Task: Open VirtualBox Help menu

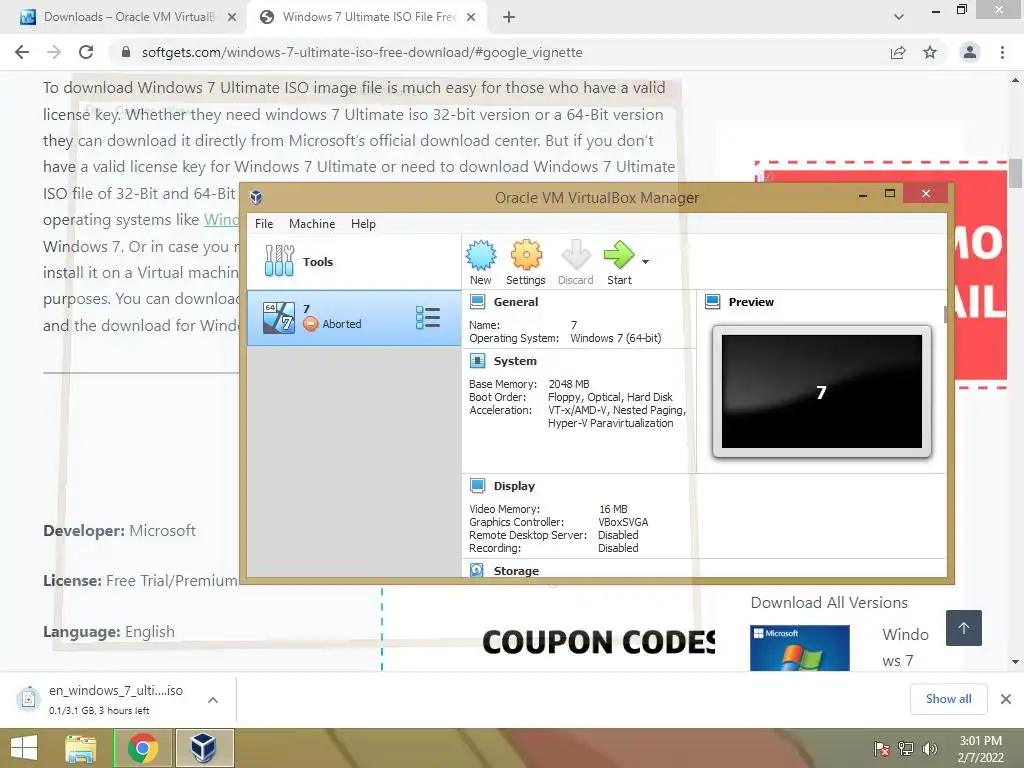Action: click(x=363, y=223)
